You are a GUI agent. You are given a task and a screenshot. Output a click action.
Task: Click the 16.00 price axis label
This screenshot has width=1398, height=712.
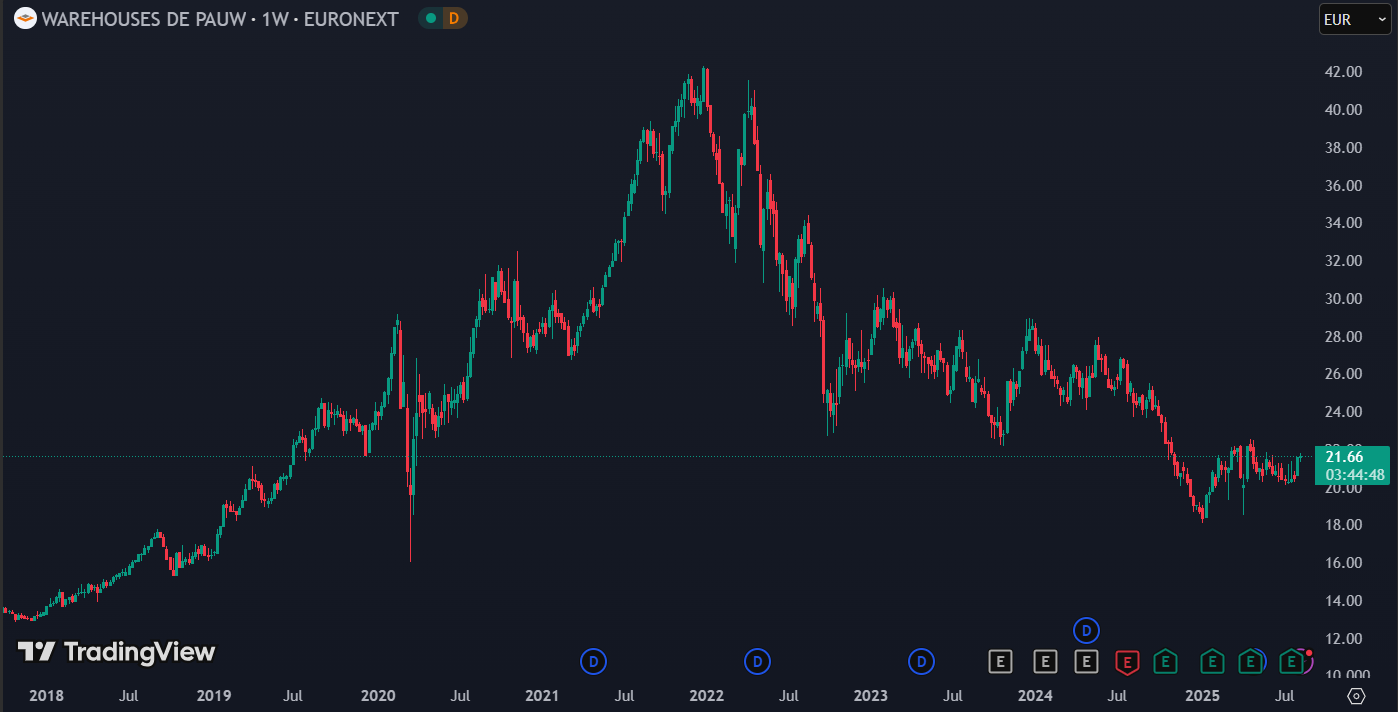coord(1343,563)
